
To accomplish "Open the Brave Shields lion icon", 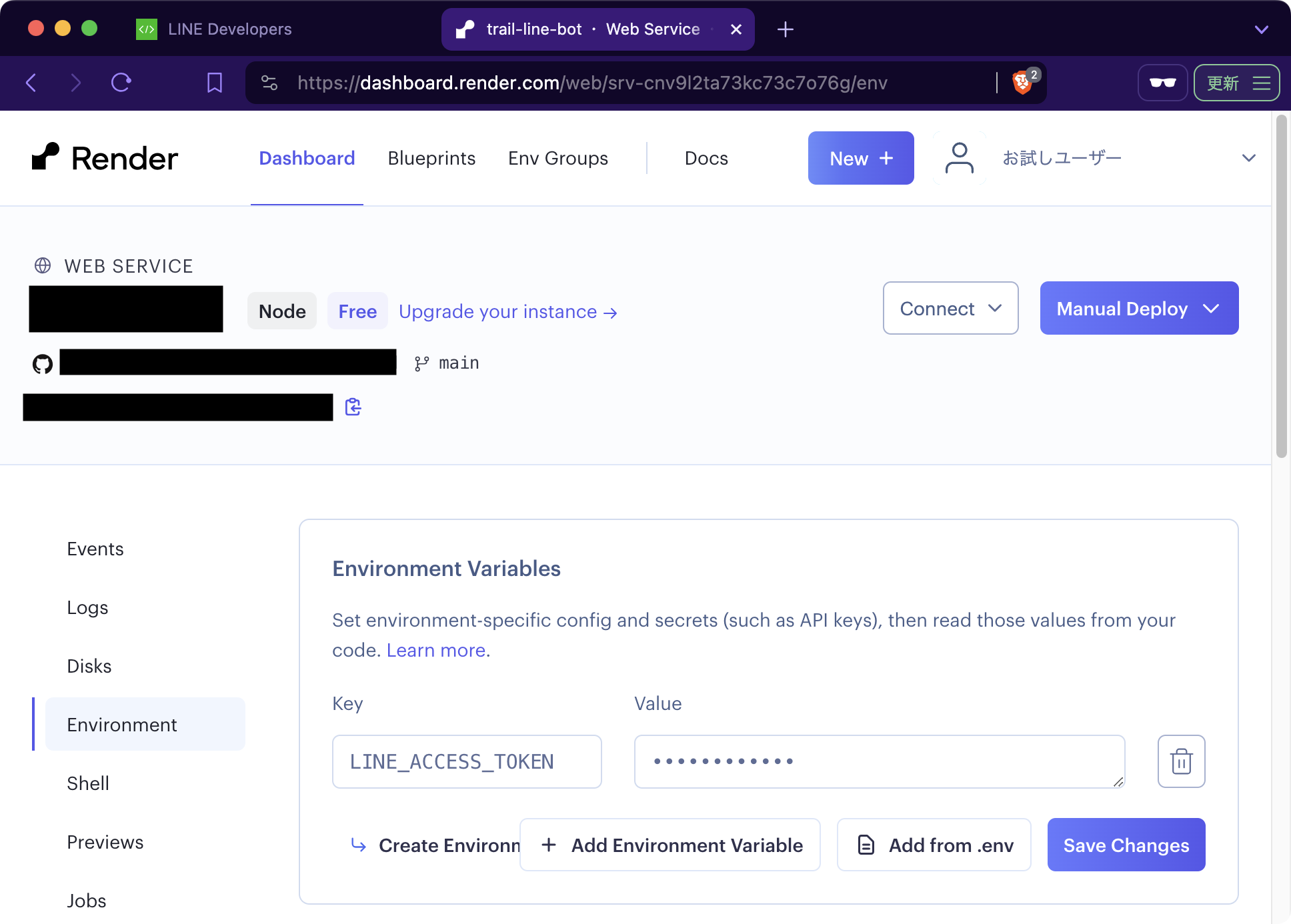I will pyautogui.click(x=1023, y=83).
